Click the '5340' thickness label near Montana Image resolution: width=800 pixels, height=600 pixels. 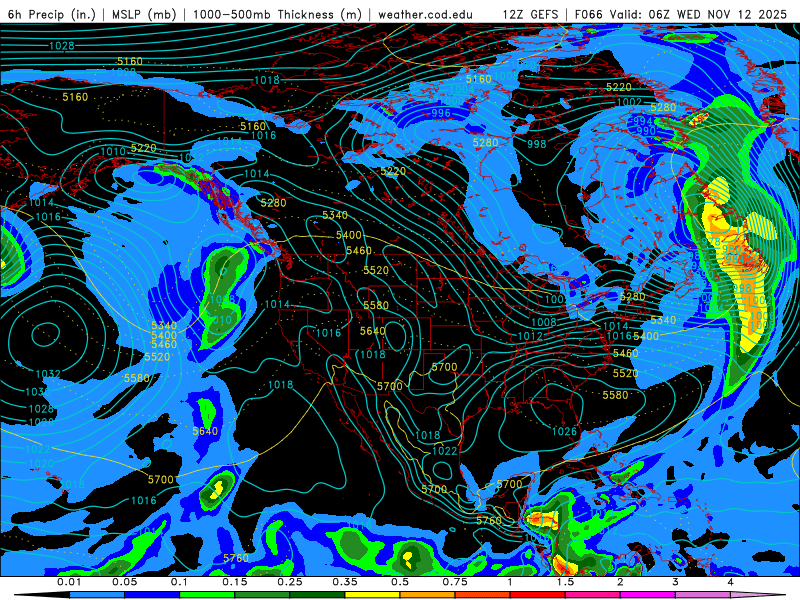[x=335, y=215]
